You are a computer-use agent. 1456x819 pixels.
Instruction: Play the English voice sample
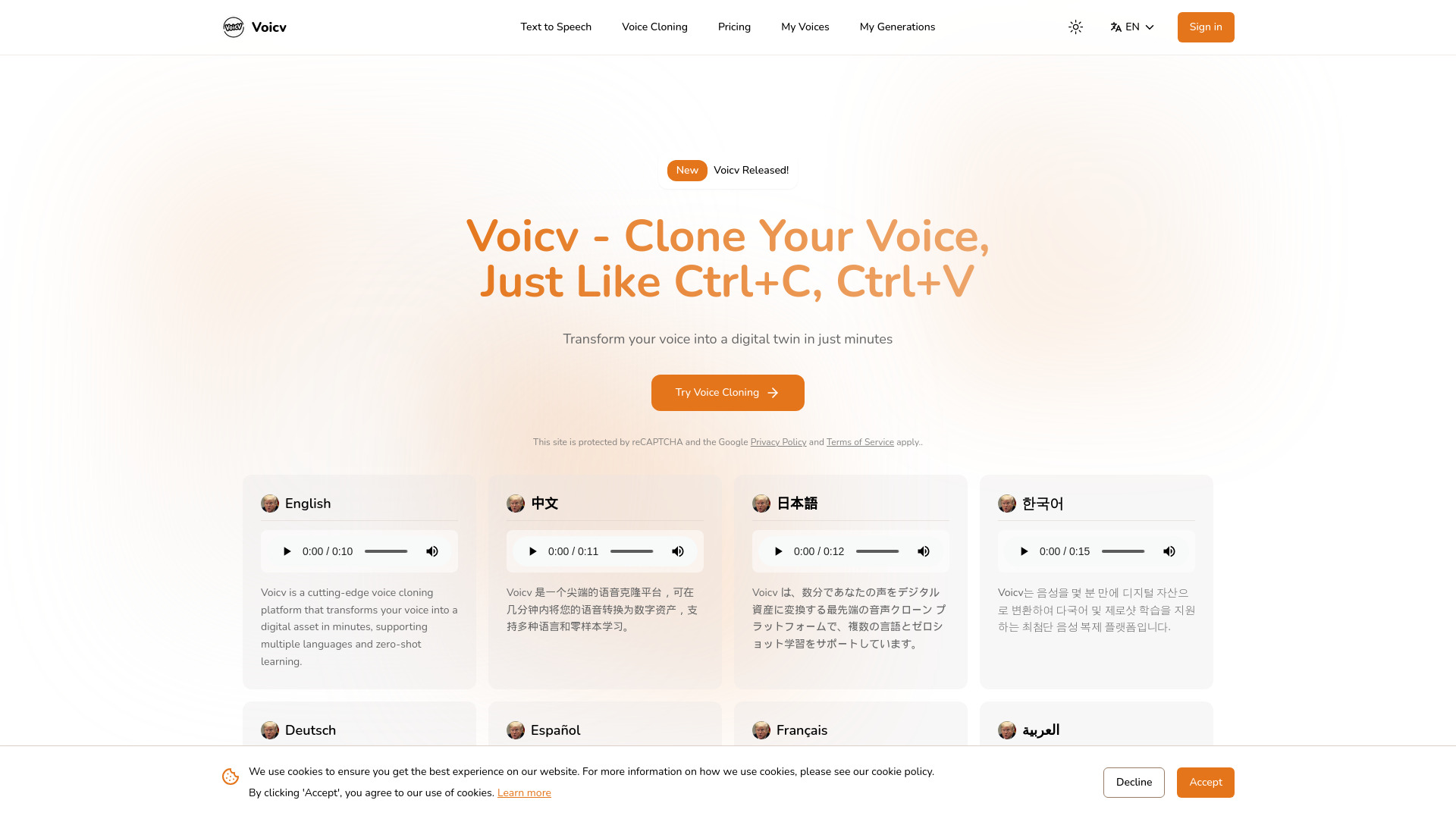click(286, 551)
